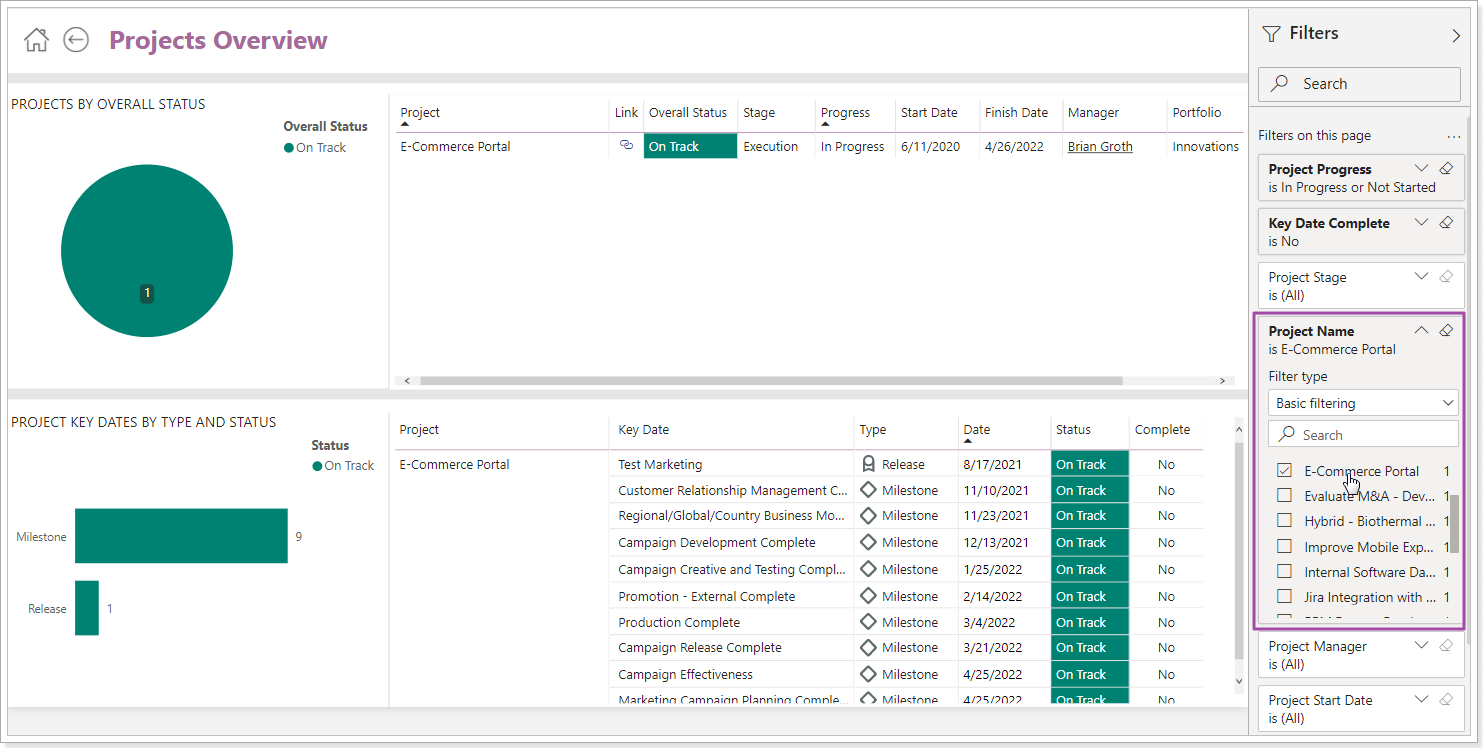
Task: Uncheck the E-Commerce Portal checkbox
Action: tap(1283, 470)
